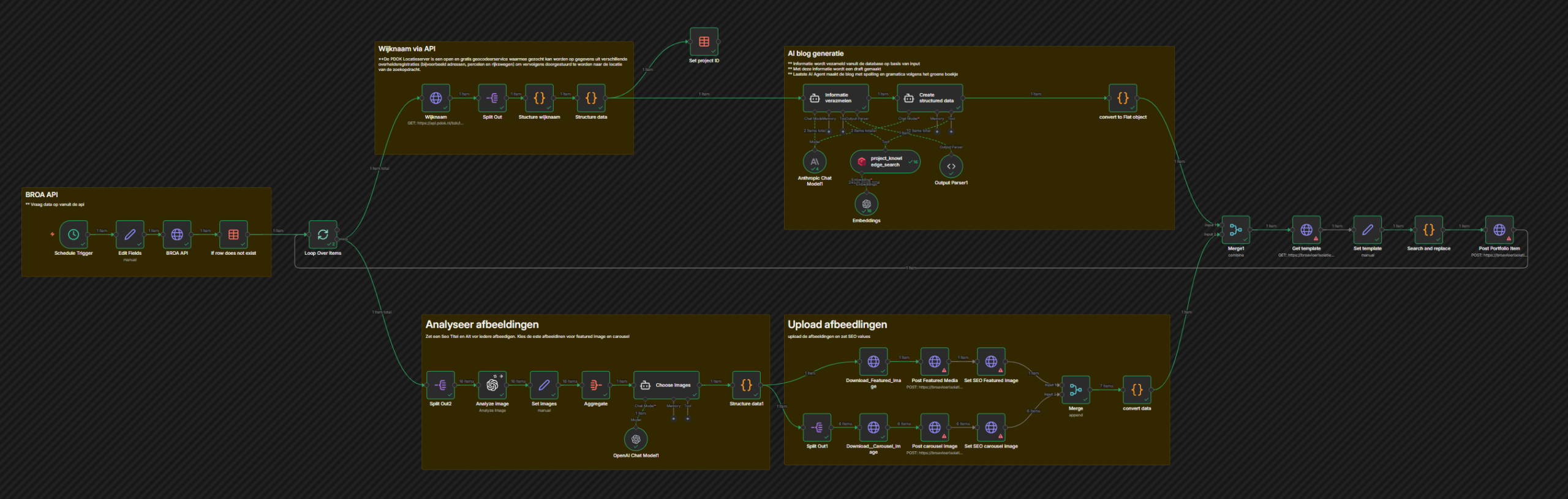Image resolution: width=1568 pixels, height=499 pixels.
Task: Add Tool to Informatie verzamelen via plus
Action: click(x=843, y=131)
